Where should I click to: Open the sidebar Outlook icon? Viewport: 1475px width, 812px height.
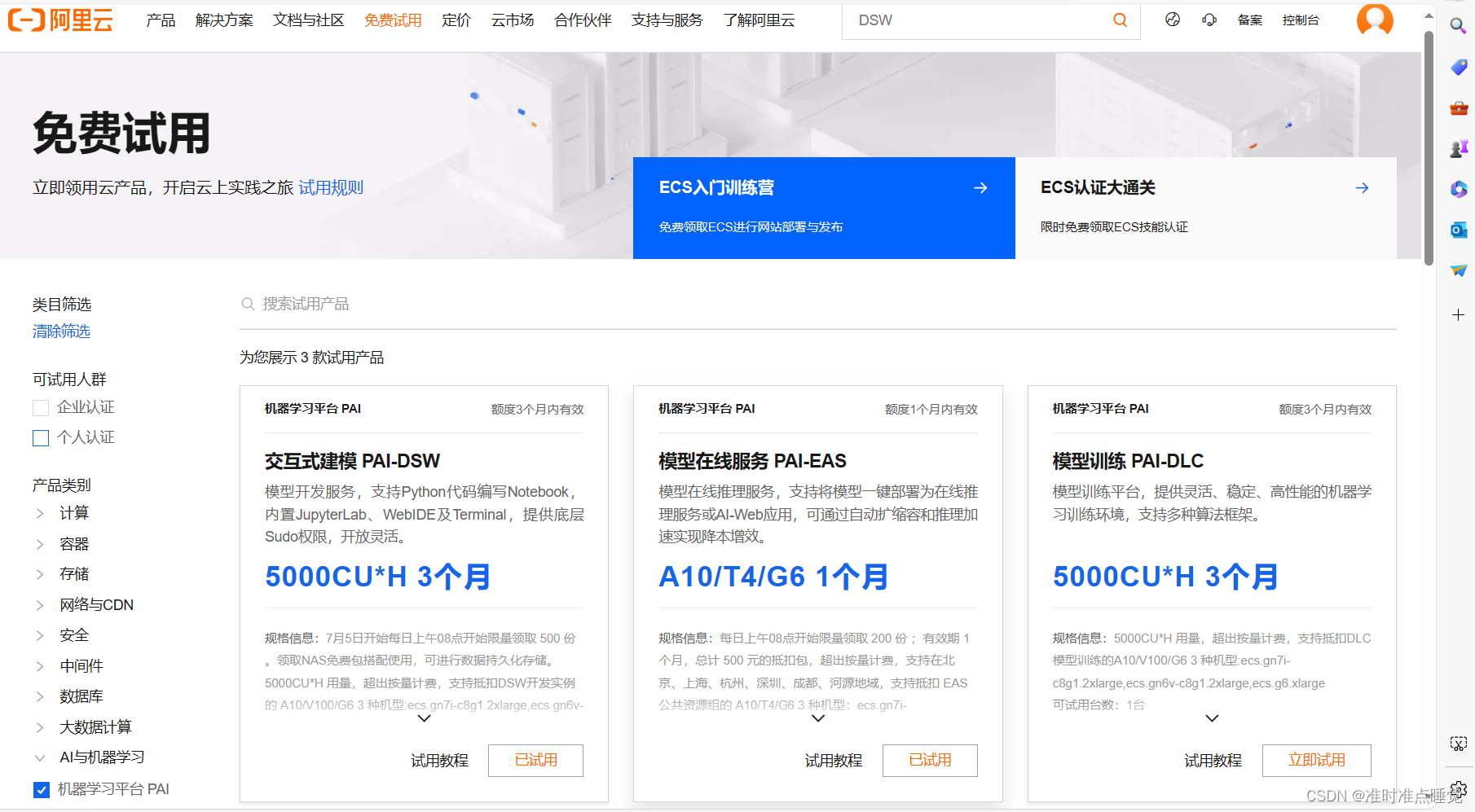pyautogui.click(x=1458, y=230)
